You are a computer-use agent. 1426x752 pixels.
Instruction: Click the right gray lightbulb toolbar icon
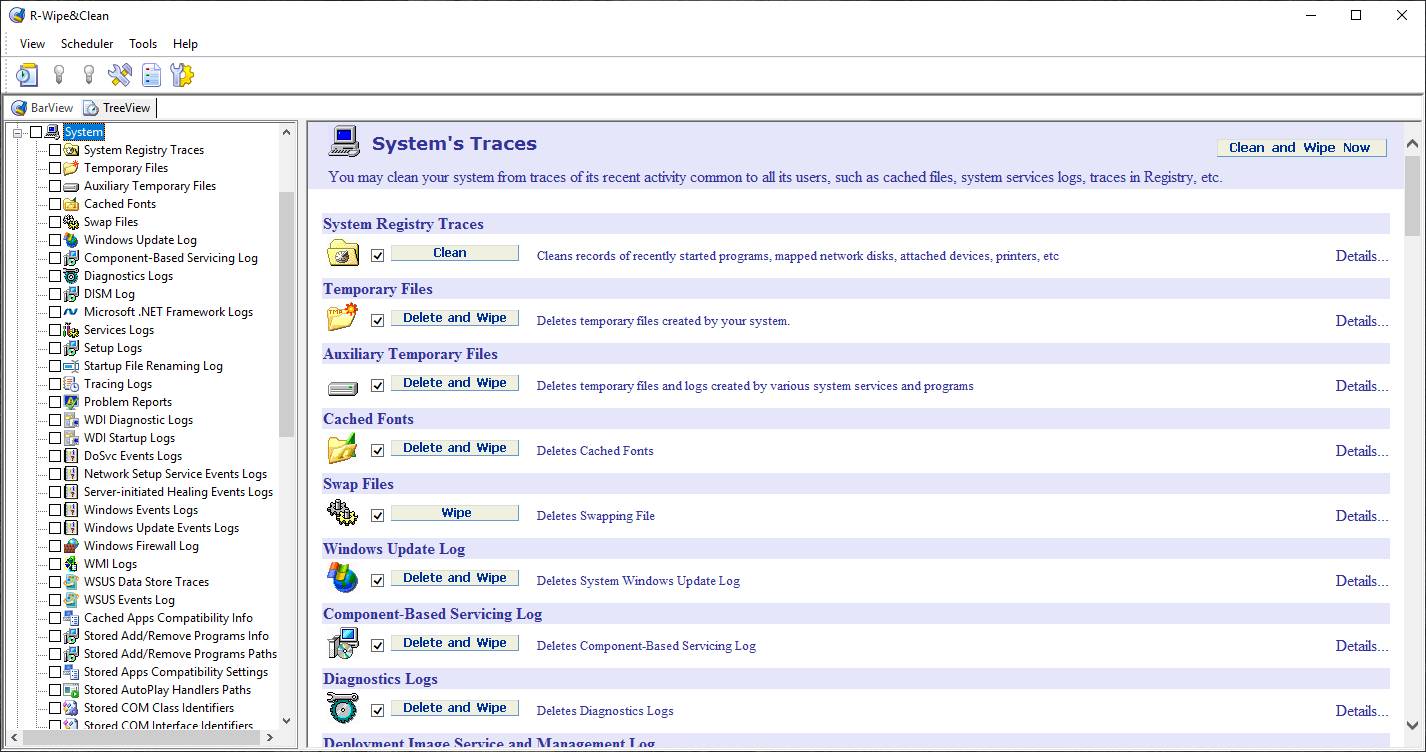89,75
